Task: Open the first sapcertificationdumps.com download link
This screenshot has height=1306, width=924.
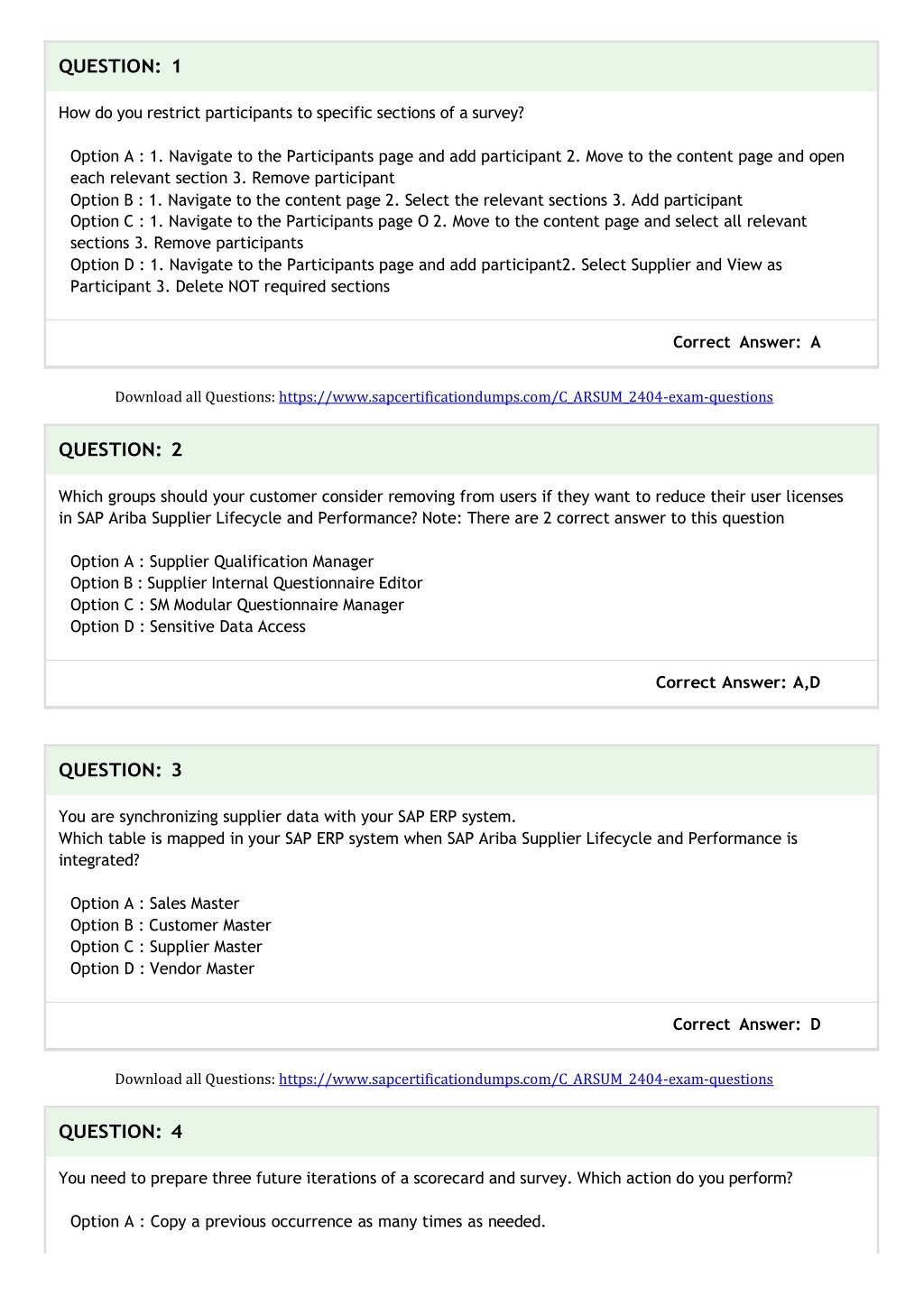Action: pos(525,397)
